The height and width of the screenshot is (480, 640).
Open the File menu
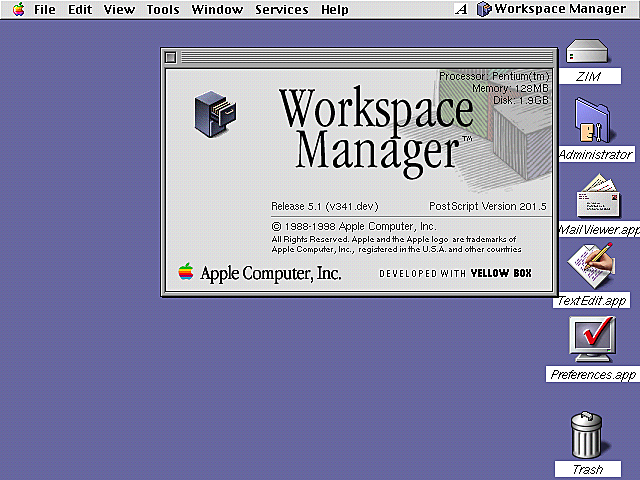tap(44, 9)
